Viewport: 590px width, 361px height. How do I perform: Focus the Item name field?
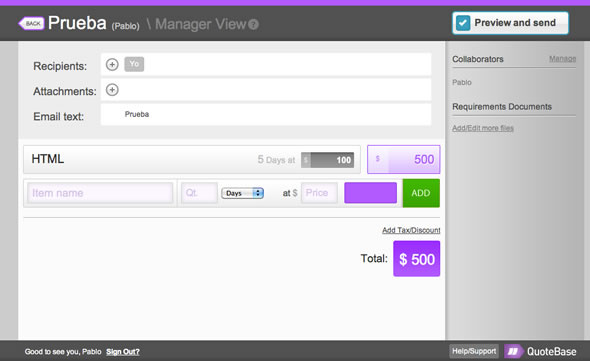(100, 193)
